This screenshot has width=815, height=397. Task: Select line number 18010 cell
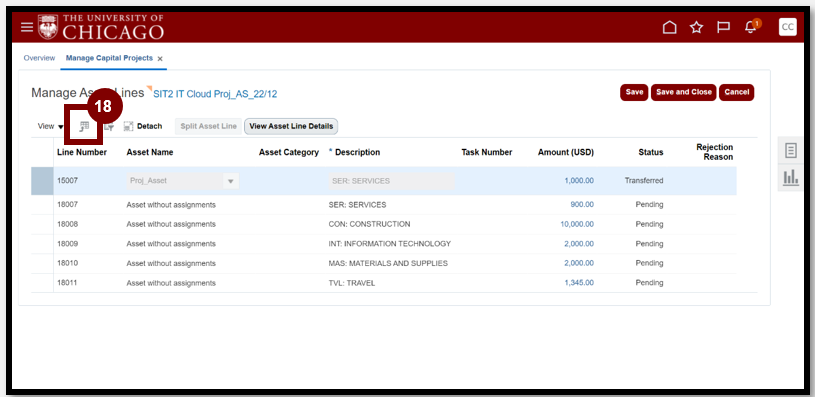68,263
